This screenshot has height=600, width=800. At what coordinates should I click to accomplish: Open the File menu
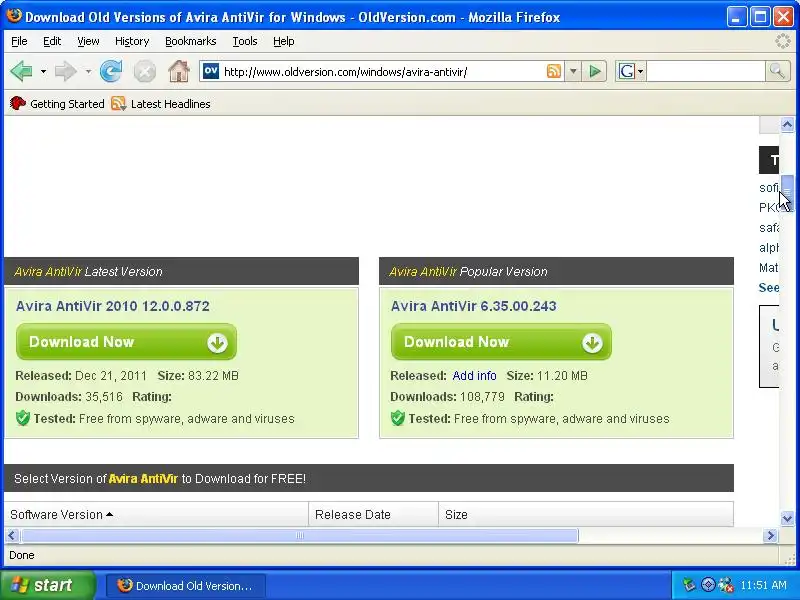point(19,41)
